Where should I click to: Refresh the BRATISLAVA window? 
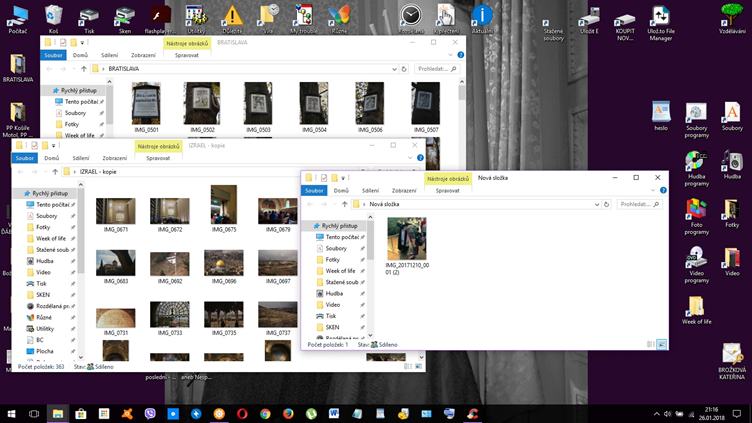pos(404,69)
